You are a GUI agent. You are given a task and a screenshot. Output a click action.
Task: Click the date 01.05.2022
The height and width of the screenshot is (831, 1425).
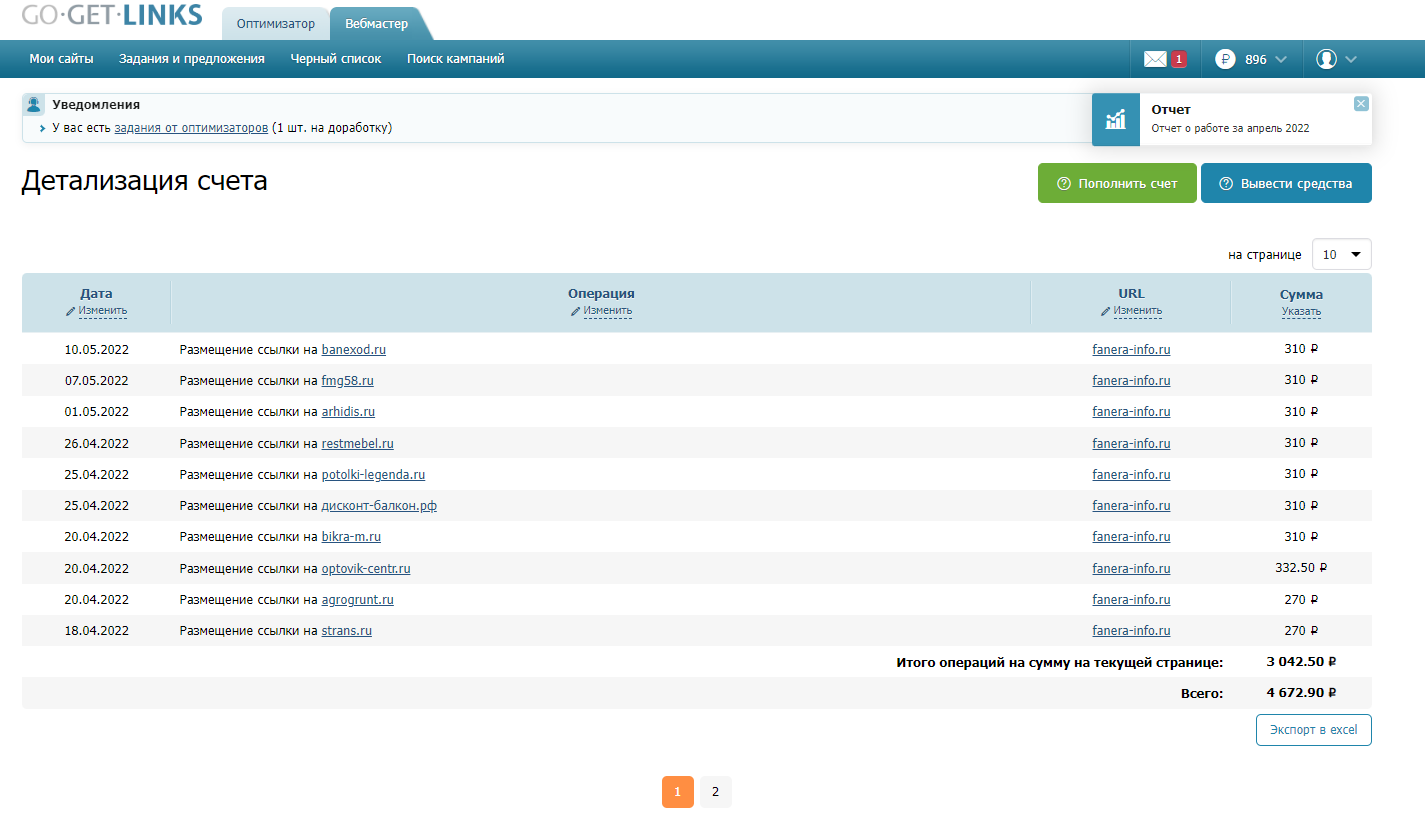97,412
